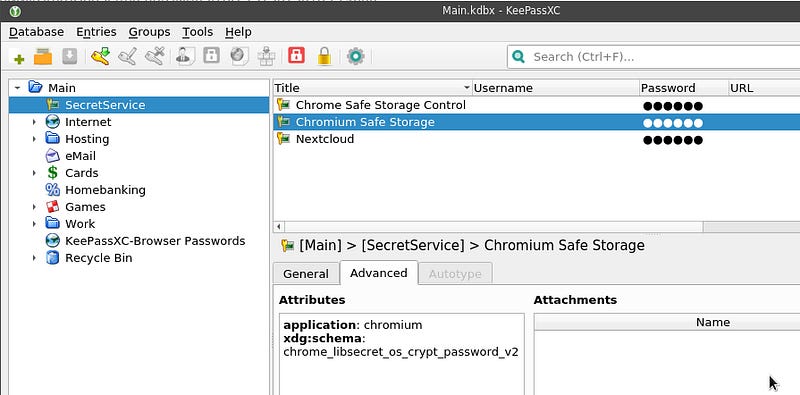Viewport: 800px width, 395px height.
Task: Select the Work group label
Action: (x=80, y=224)
